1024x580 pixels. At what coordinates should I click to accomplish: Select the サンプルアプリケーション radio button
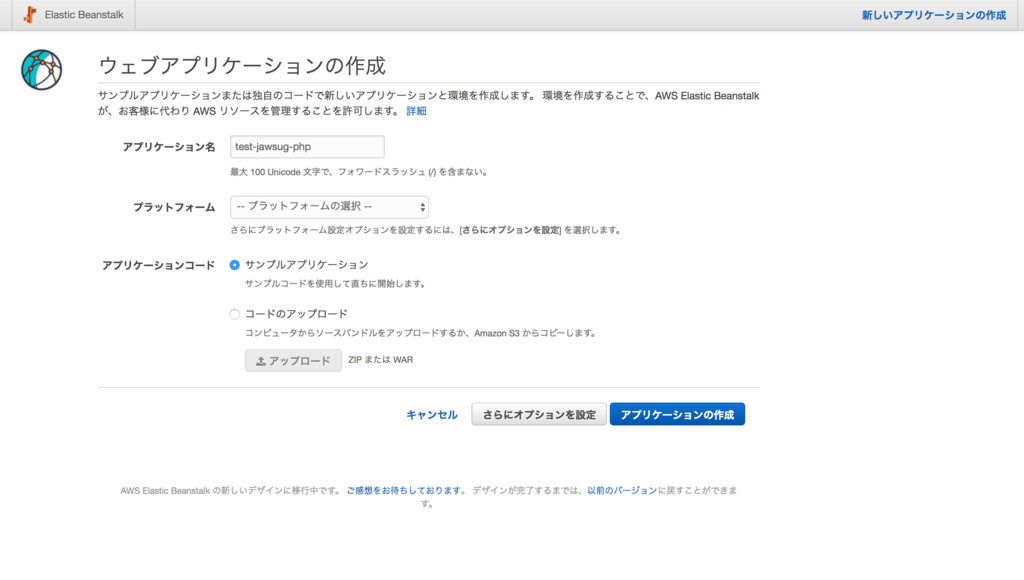coord(234,265)
